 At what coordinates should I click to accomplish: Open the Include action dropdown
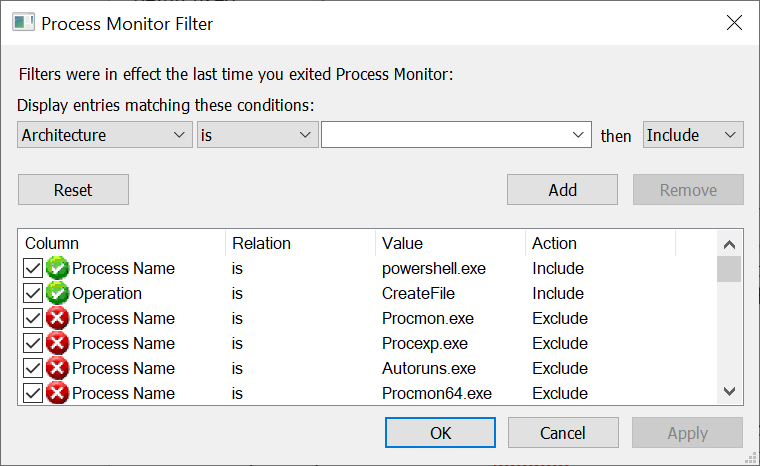coord(693,135)
